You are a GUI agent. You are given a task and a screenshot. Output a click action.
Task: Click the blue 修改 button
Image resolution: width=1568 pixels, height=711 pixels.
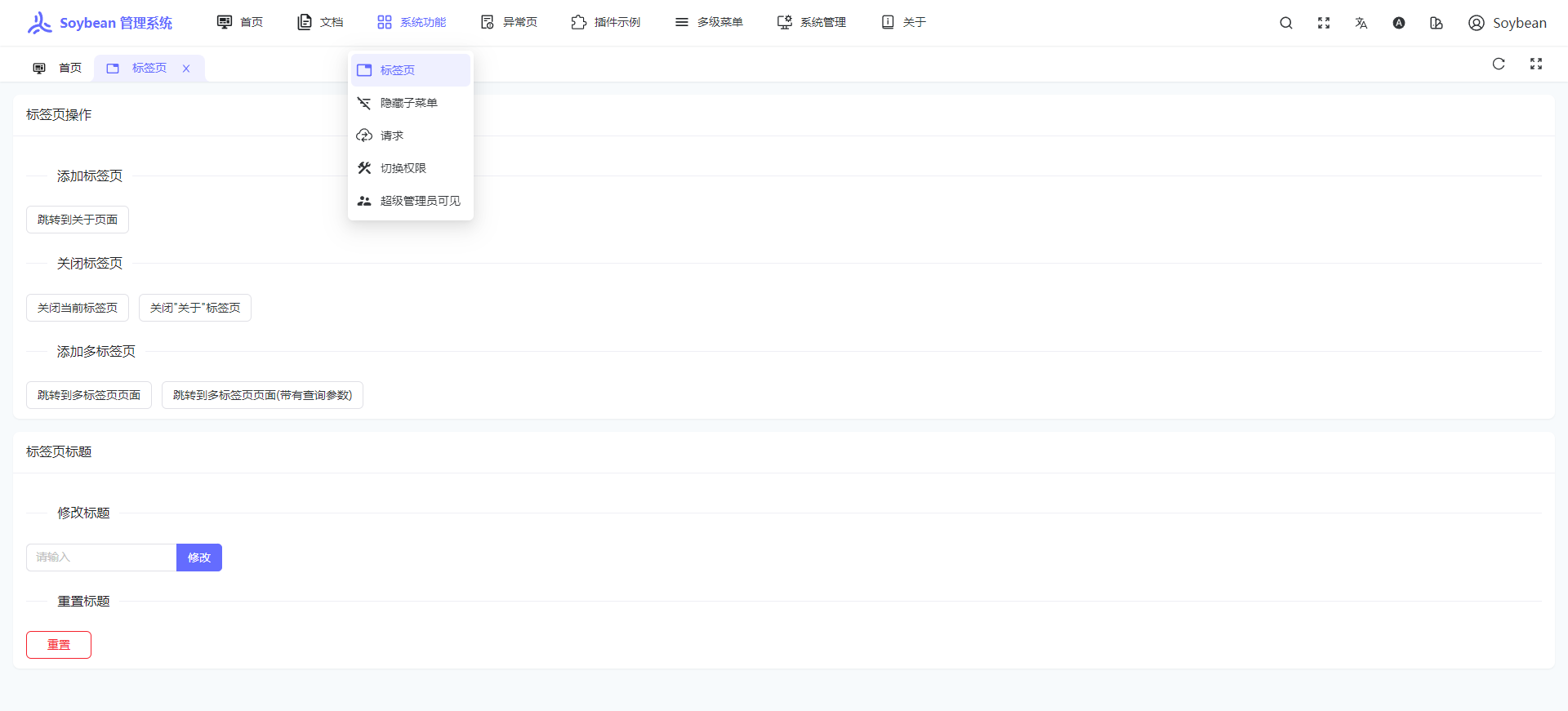199,558
